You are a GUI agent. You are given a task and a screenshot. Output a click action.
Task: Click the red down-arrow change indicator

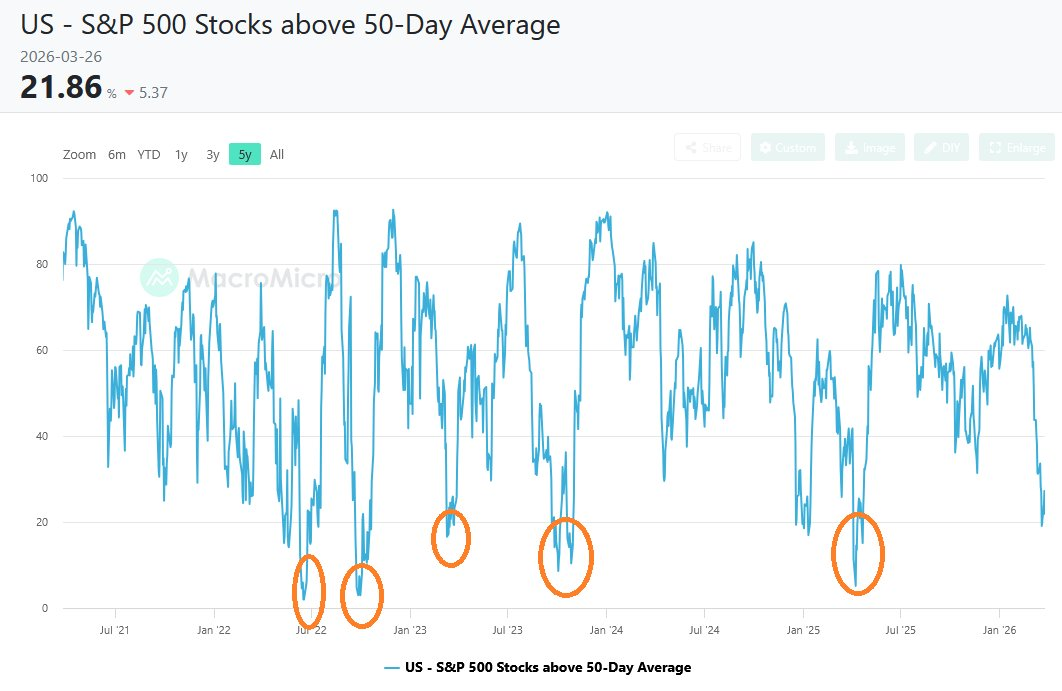click(129, 93)
